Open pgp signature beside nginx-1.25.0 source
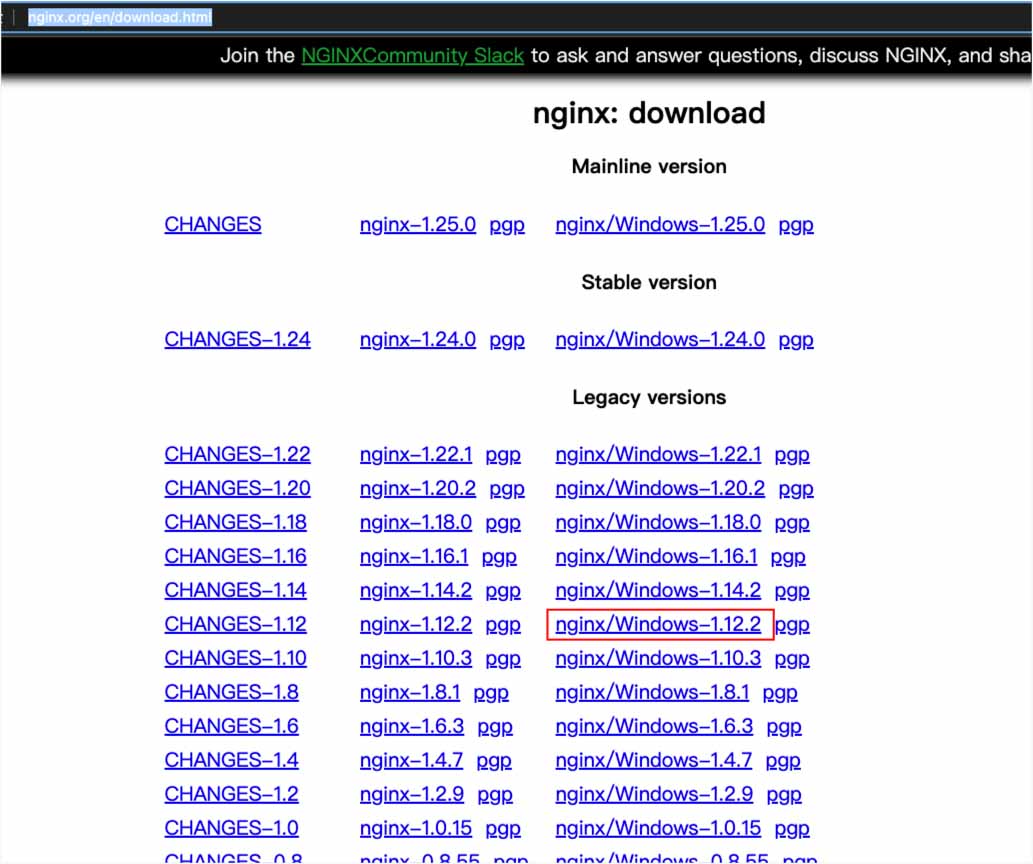 pos(507,226)
